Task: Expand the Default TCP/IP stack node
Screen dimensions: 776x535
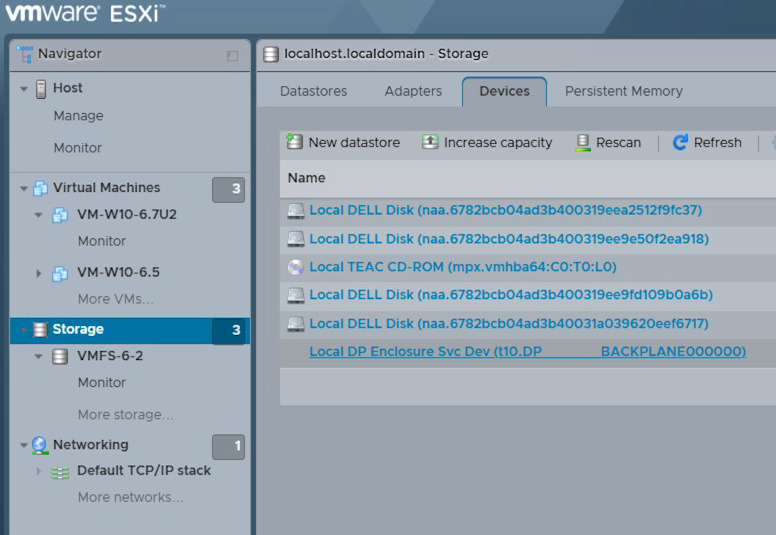Action: pos(39,471)
